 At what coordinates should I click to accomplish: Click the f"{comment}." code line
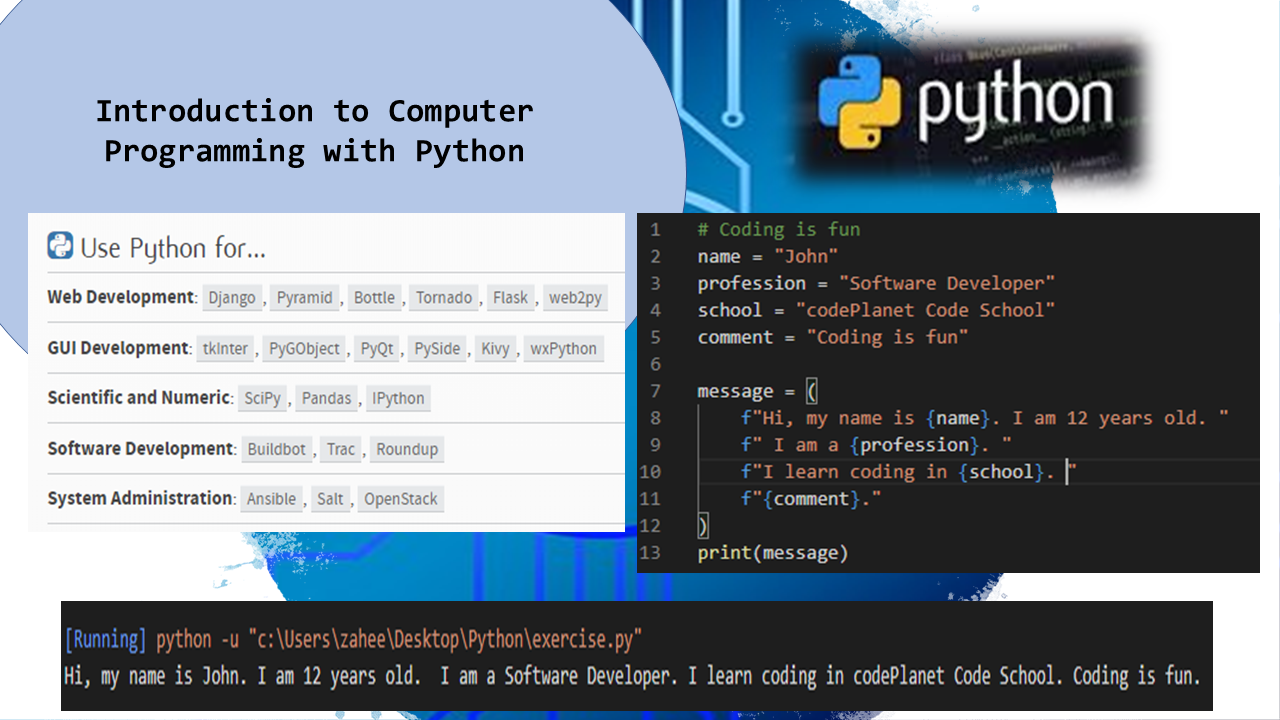pos(811,499)
